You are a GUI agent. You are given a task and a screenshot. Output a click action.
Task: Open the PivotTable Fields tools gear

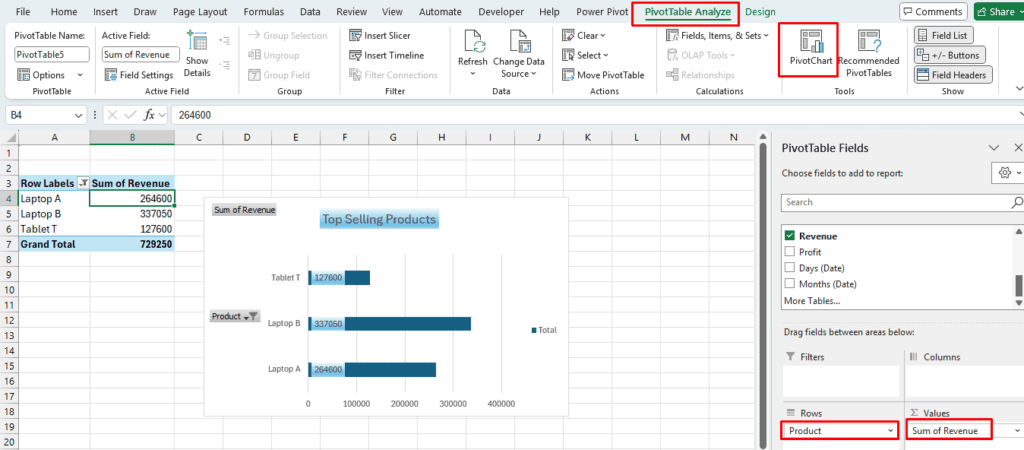1008,172
